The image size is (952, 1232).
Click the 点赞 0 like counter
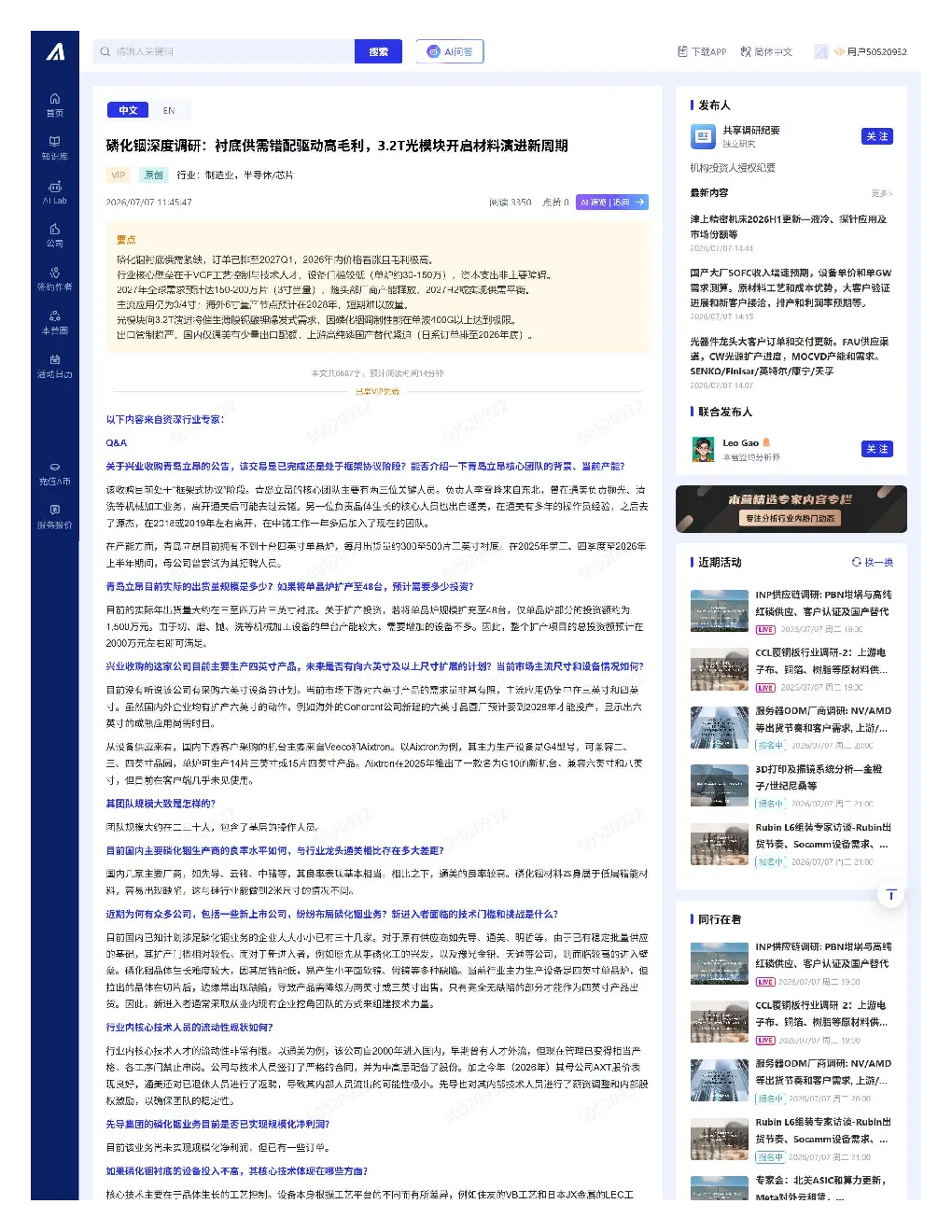click(x=555, y=202)
